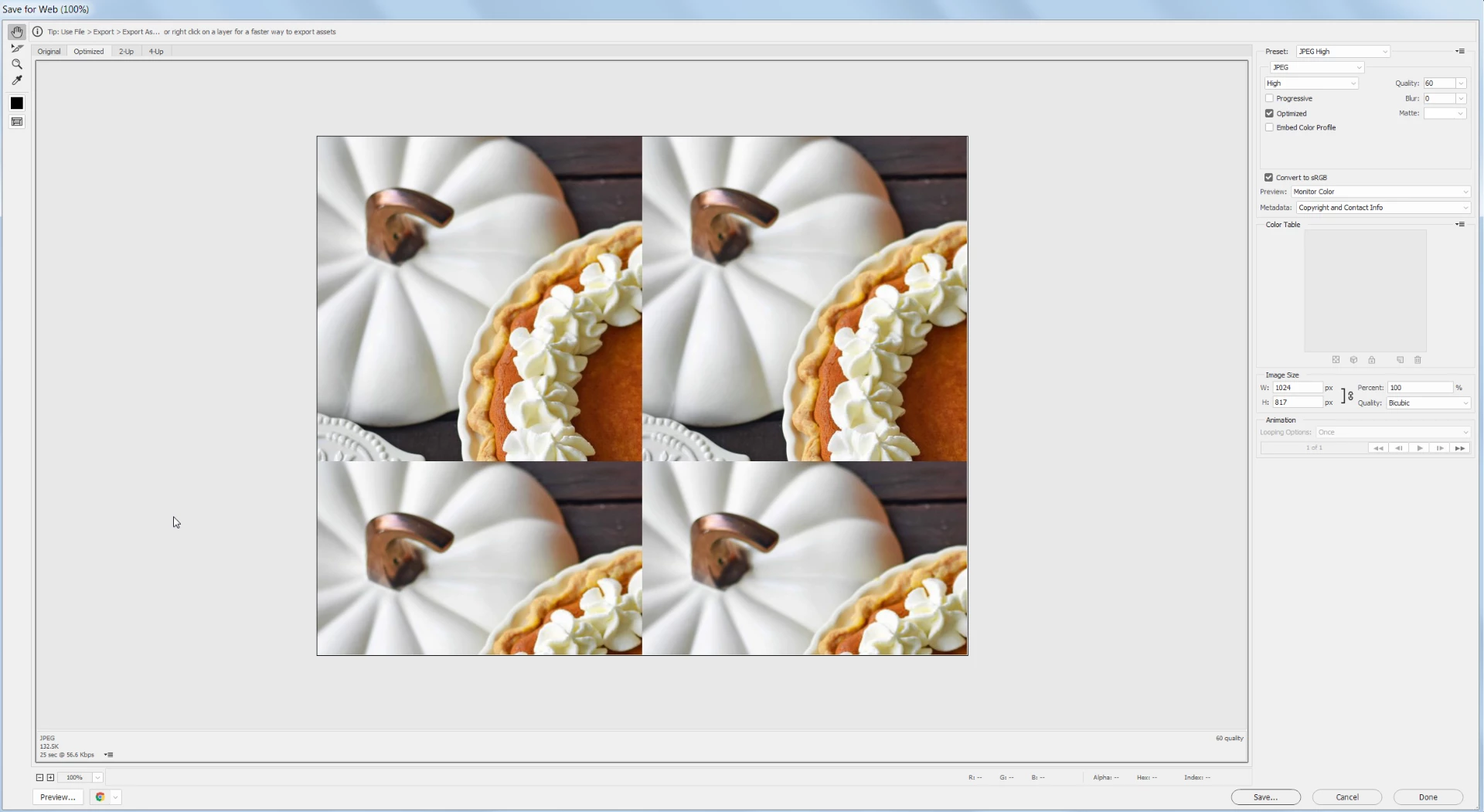Click the Preview... button
This screenshot has width=1484, height=812.
58,797
